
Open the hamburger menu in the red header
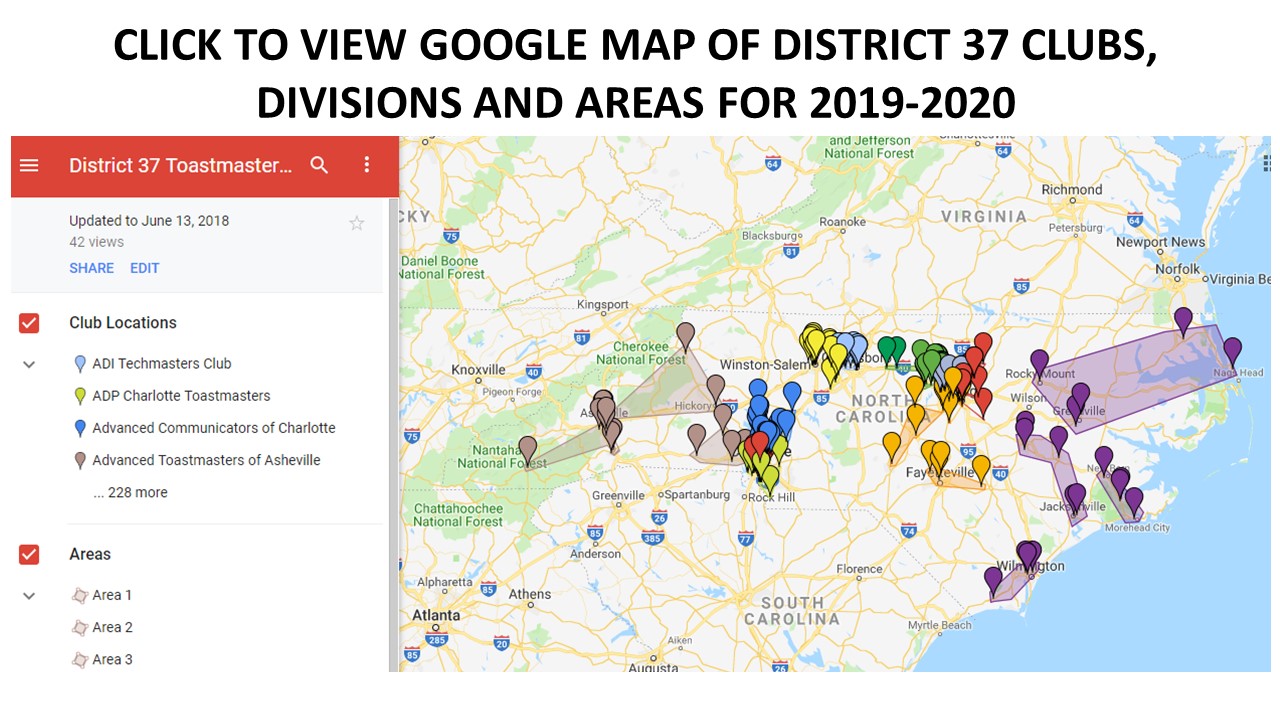29,165
